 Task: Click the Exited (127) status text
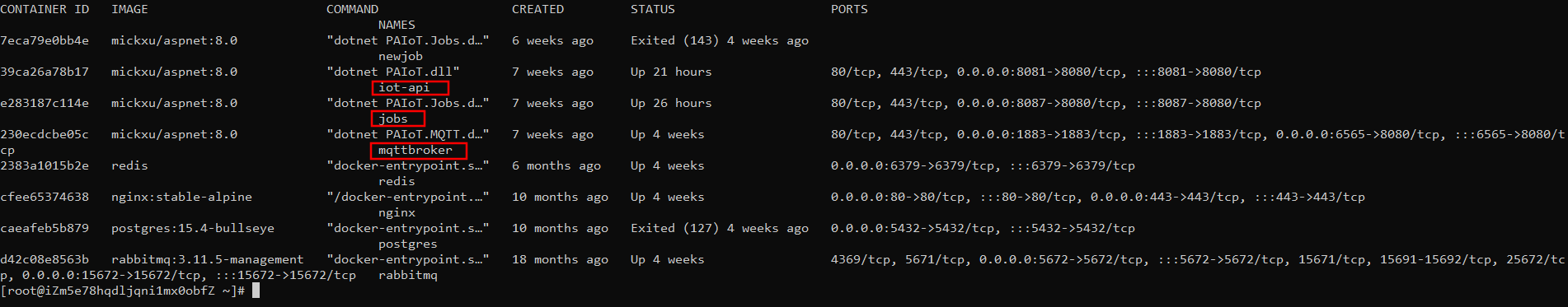pos(674,228)
